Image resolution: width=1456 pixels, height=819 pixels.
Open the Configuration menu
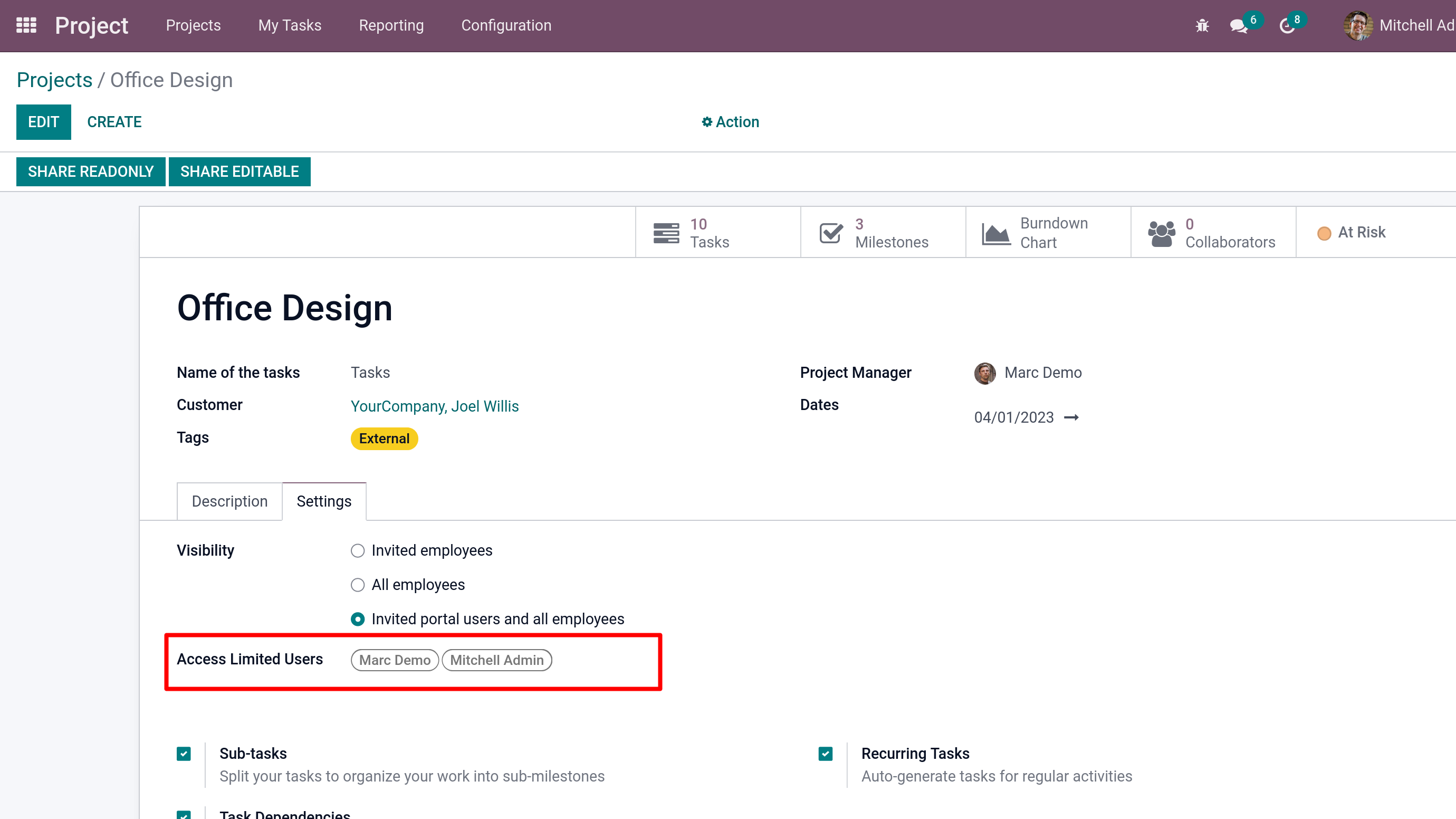[506, 25]
